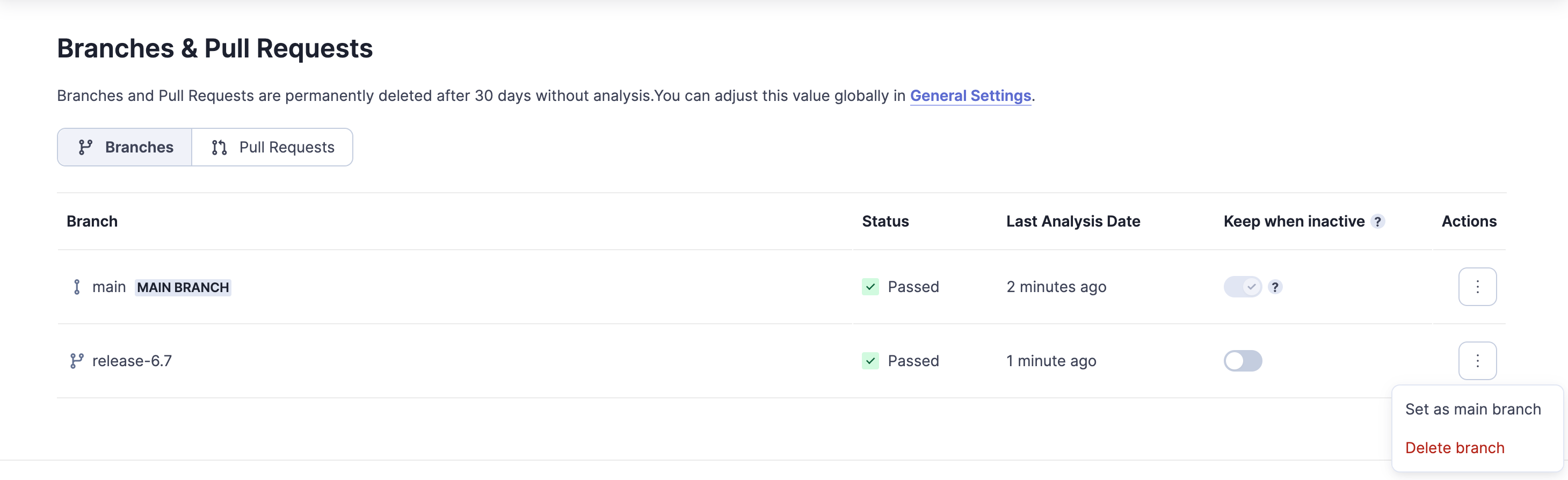This screenshot has width=1568, height=480.
Task: Click green Passed check icon for release-6.7
Action: (x=870, y=361)
